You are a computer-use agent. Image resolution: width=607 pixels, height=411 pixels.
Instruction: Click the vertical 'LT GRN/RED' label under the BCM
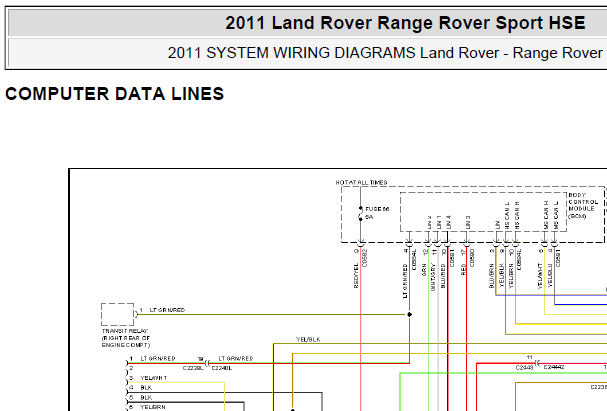click(x=405, y=281)
